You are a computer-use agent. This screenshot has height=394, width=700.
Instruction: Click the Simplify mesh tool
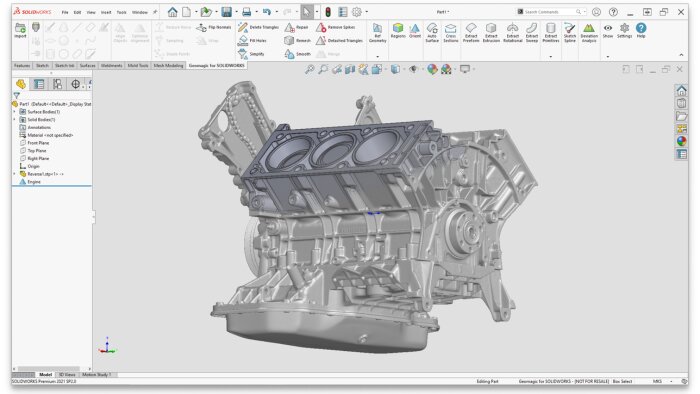[x=251, y=54]
